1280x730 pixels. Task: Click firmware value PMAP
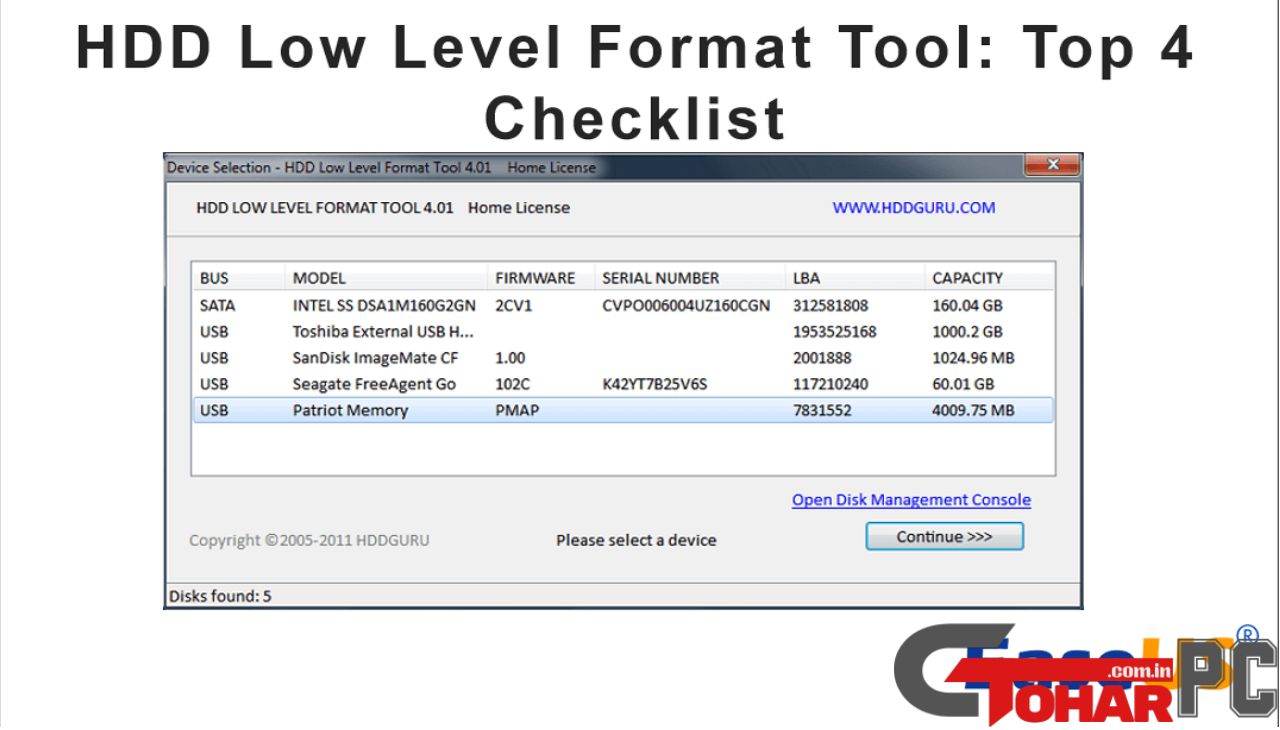coord(517,410)
